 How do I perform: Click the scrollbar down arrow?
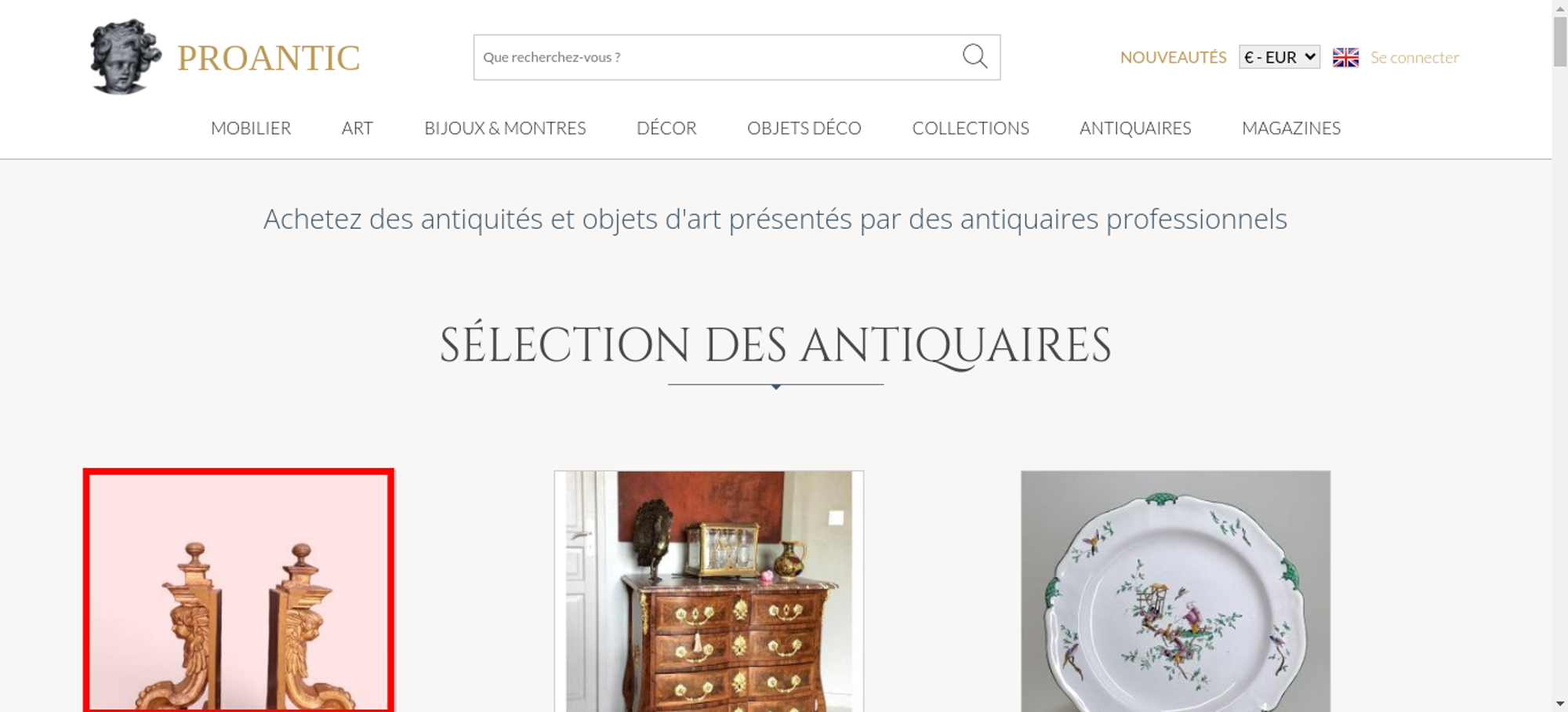coord(1559,703)
